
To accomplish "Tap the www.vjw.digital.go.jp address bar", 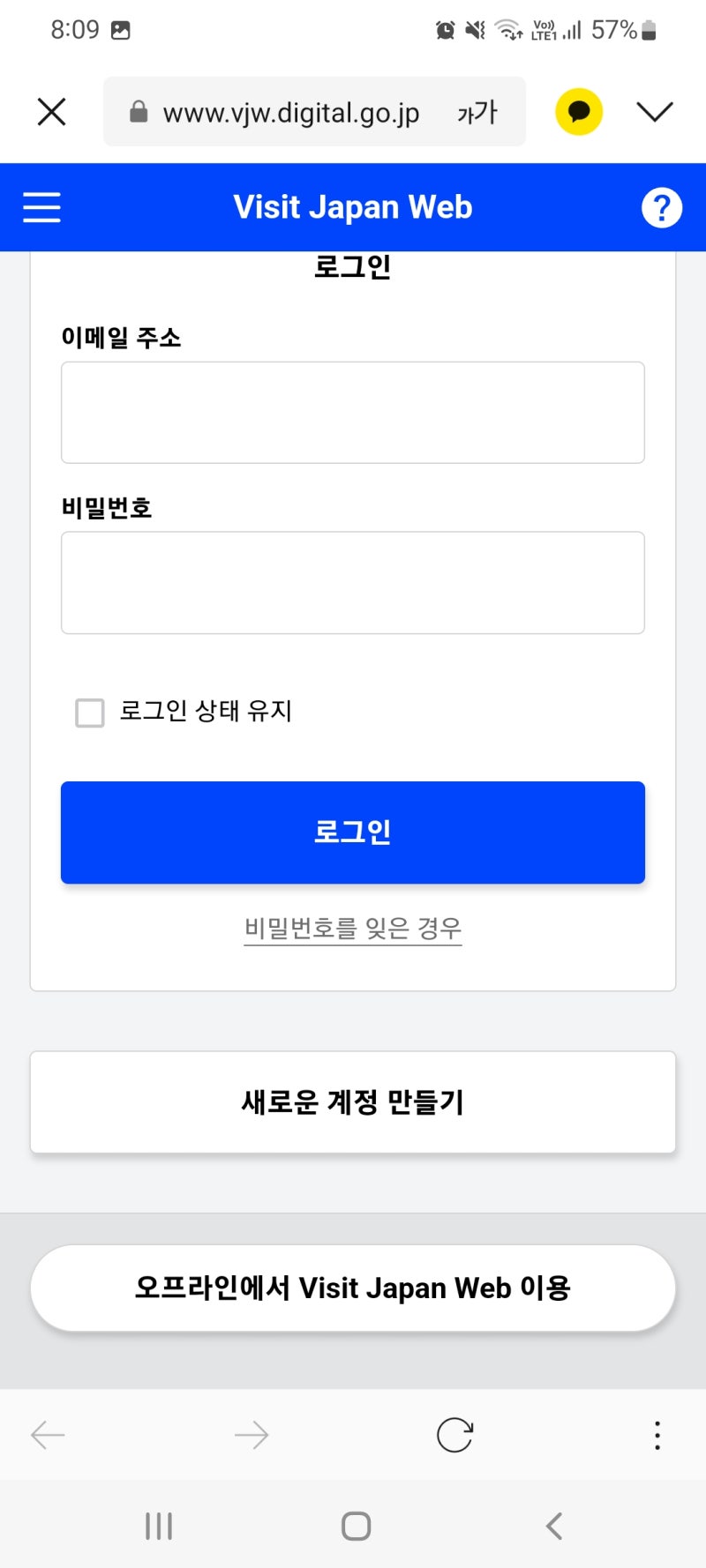I will (x=290, y=112).
